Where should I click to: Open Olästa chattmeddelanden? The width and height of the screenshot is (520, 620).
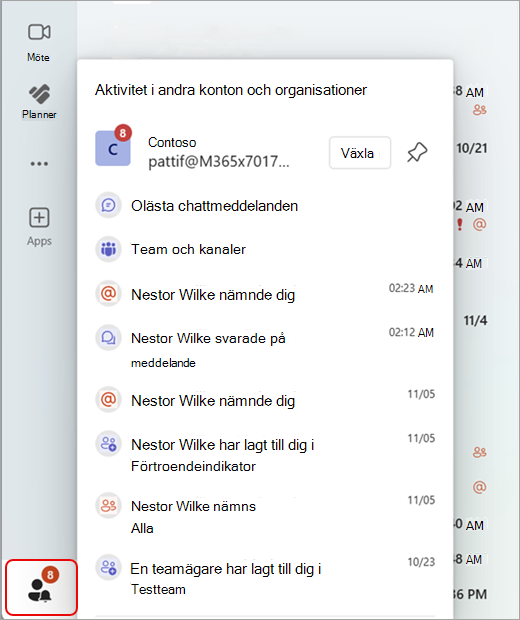(265, 206)
